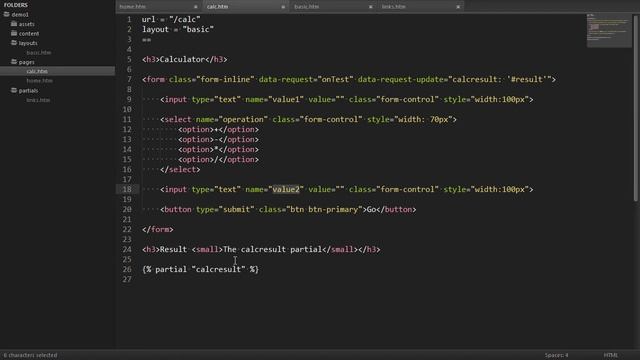
Task: Open basic.htm in the sidebar tree
Action: [x=39, y=53]
